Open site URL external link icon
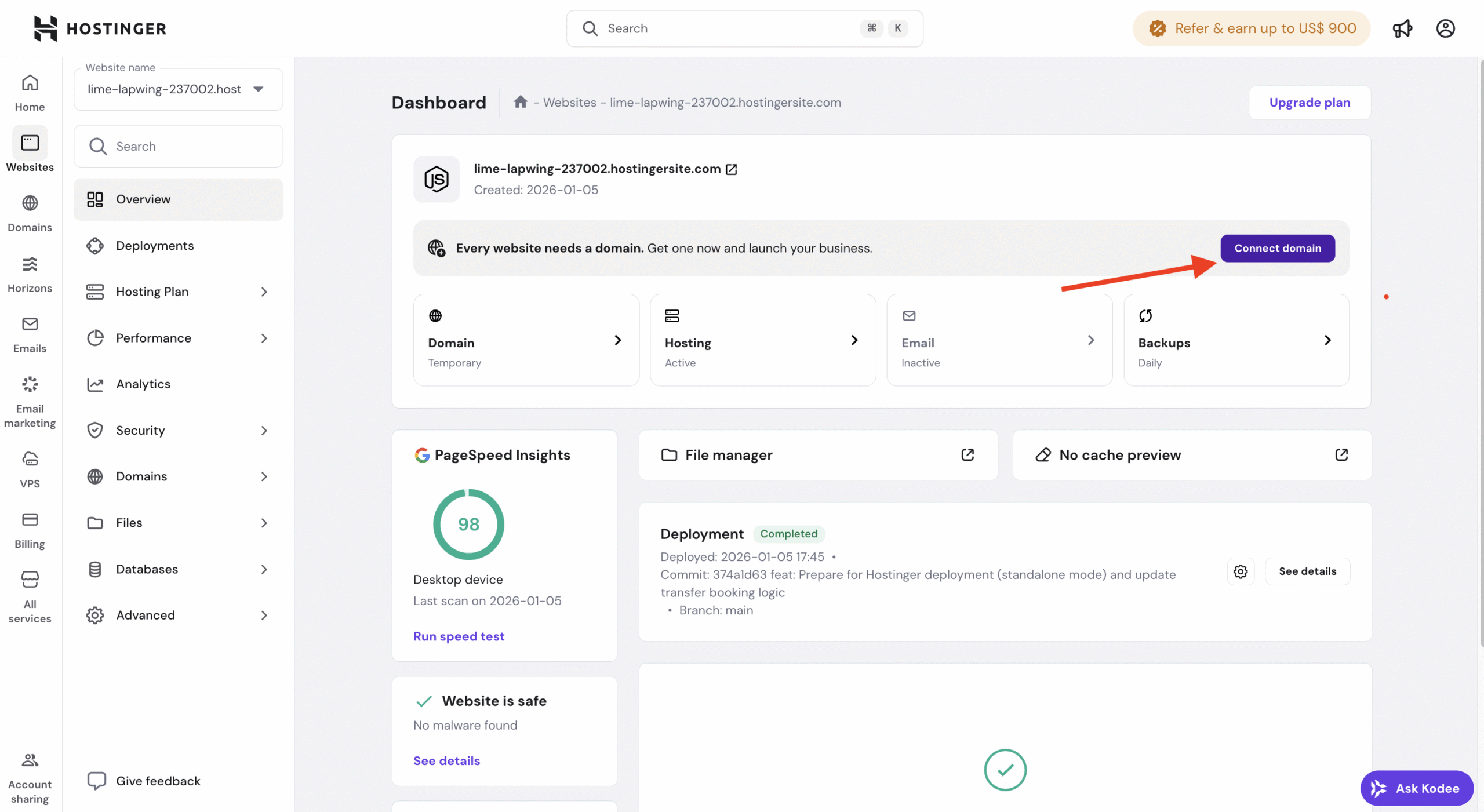 pos(732,169)
